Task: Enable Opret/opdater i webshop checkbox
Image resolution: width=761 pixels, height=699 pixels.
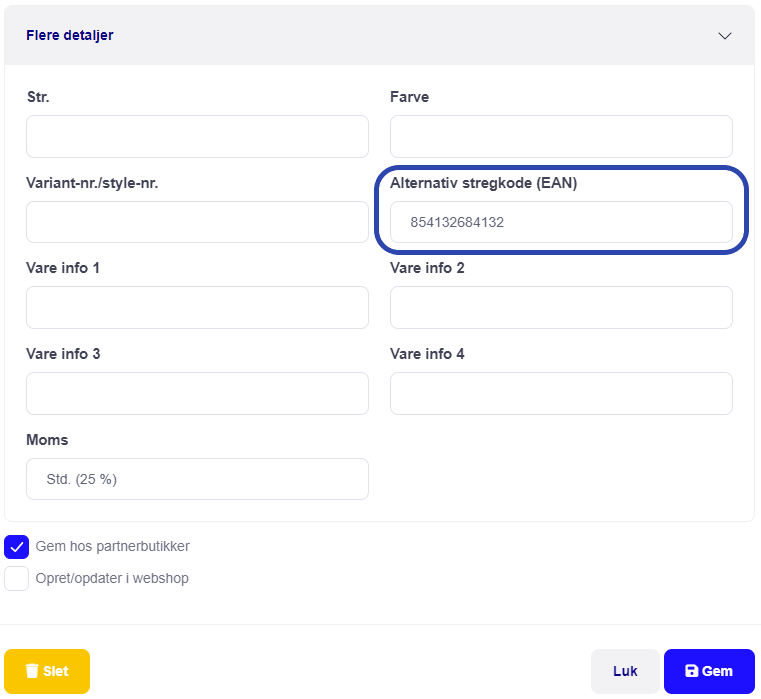Action: pos(17,579)
